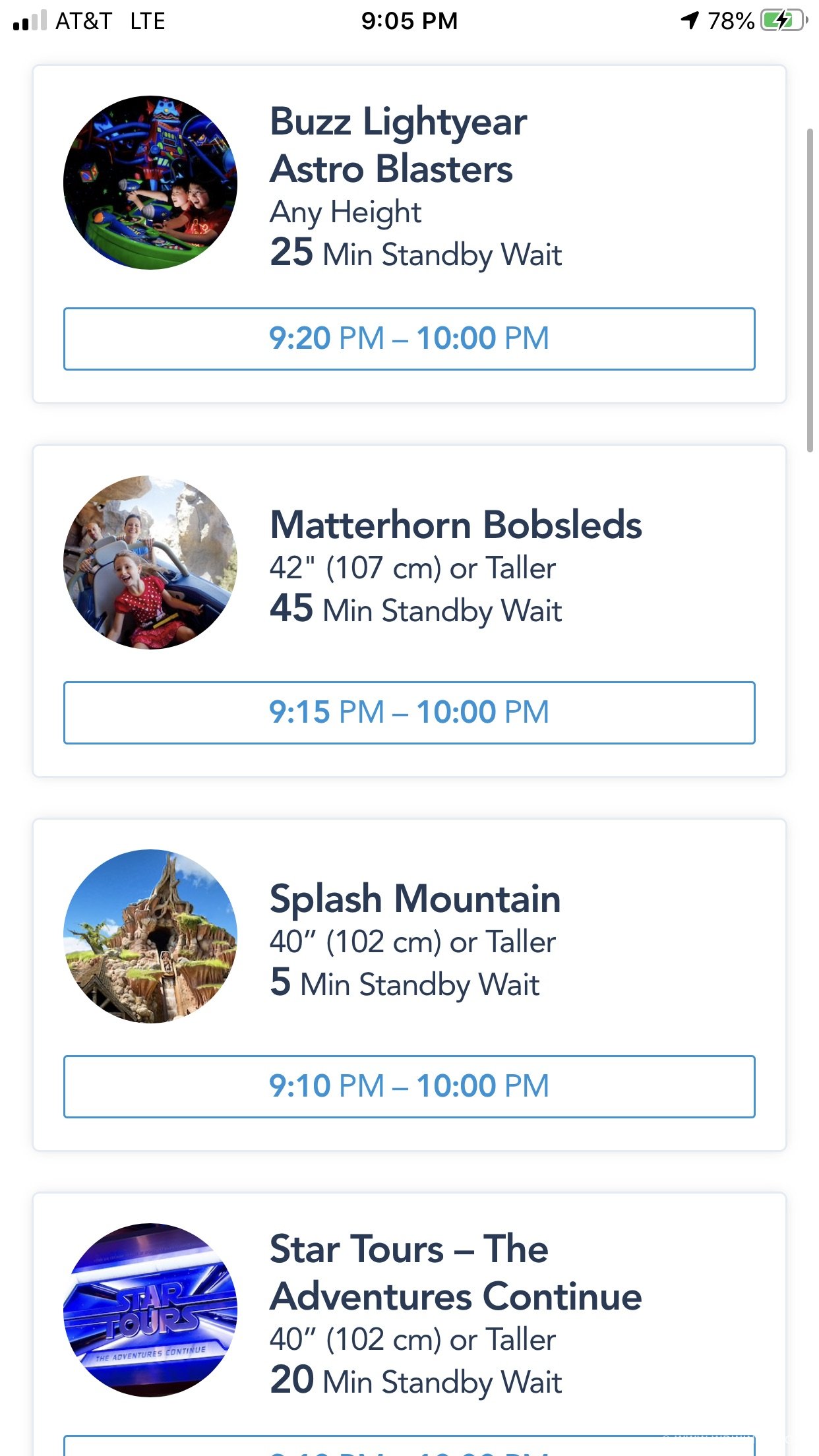Tap the battery charging icon
The height and width of the screenshot is (1456, 819).
784,20
